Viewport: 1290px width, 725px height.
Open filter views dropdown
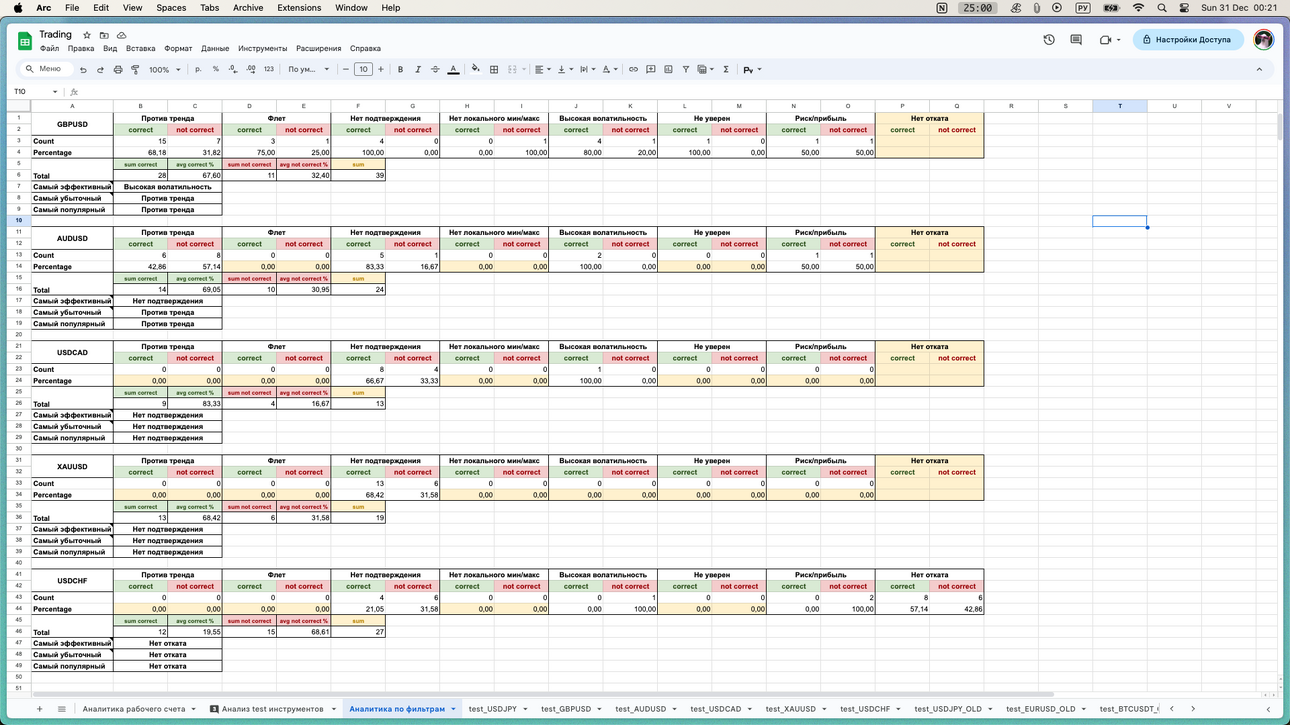(705, 70)
